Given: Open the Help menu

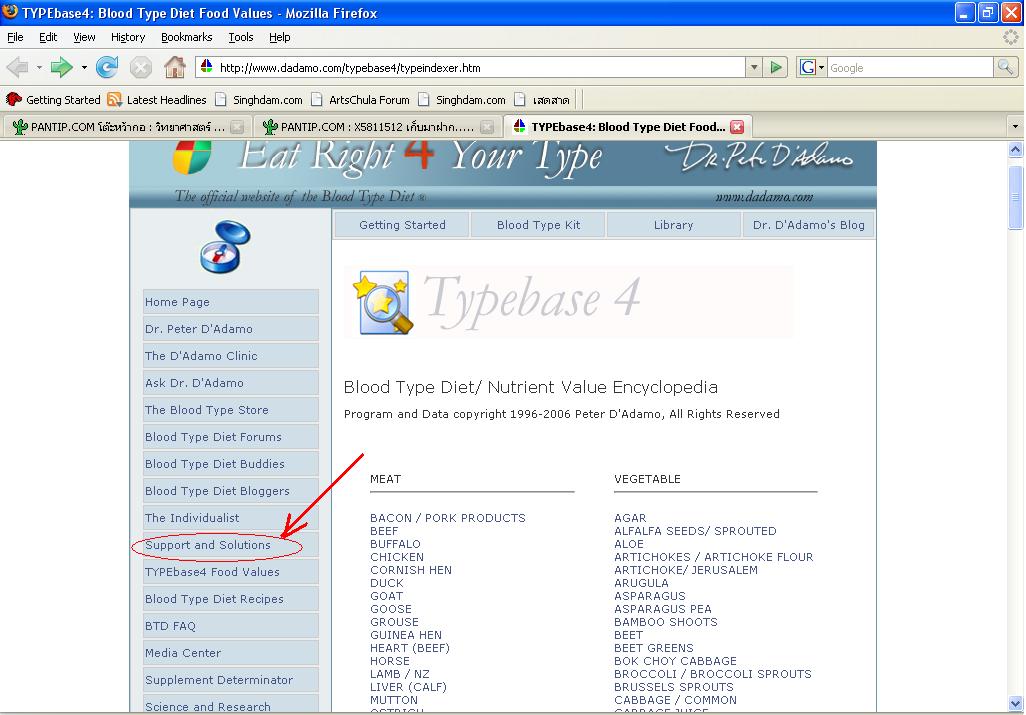Looking at the screenshot, I should (279, 37).
